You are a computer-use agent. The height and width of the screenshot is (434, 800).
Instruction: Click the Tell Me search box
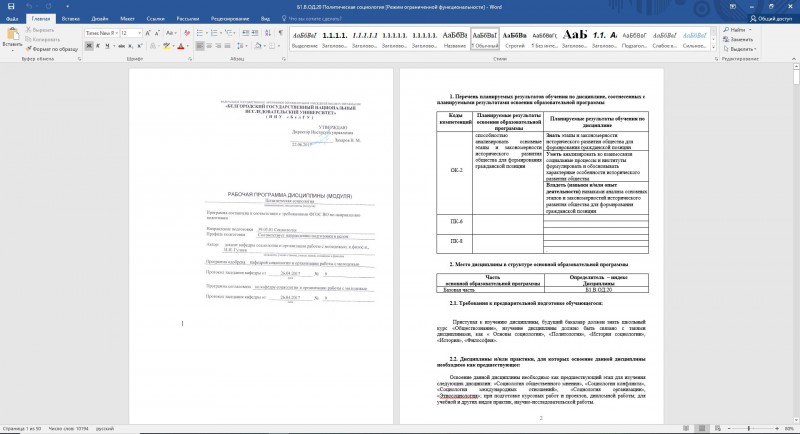pyautogui.click(x=312, y=19)
